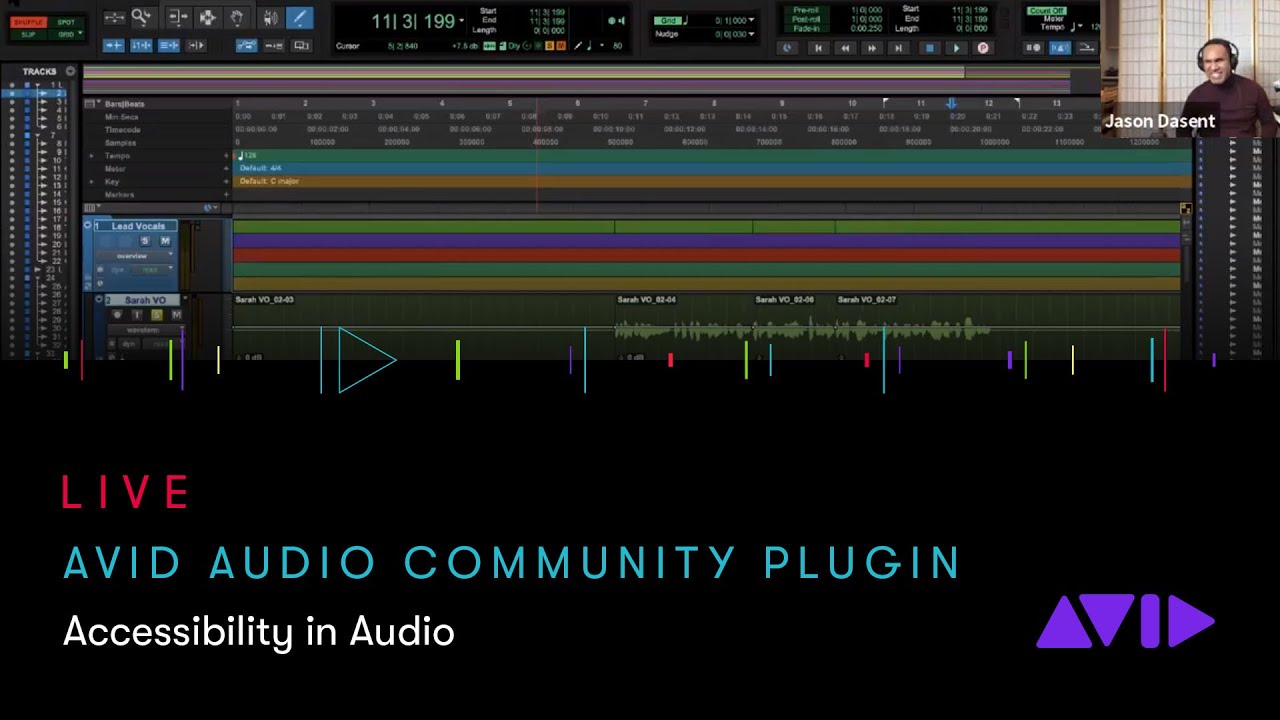Click the rewind transport button
This screenshot has height=720, width=1280.
(845, 48)
